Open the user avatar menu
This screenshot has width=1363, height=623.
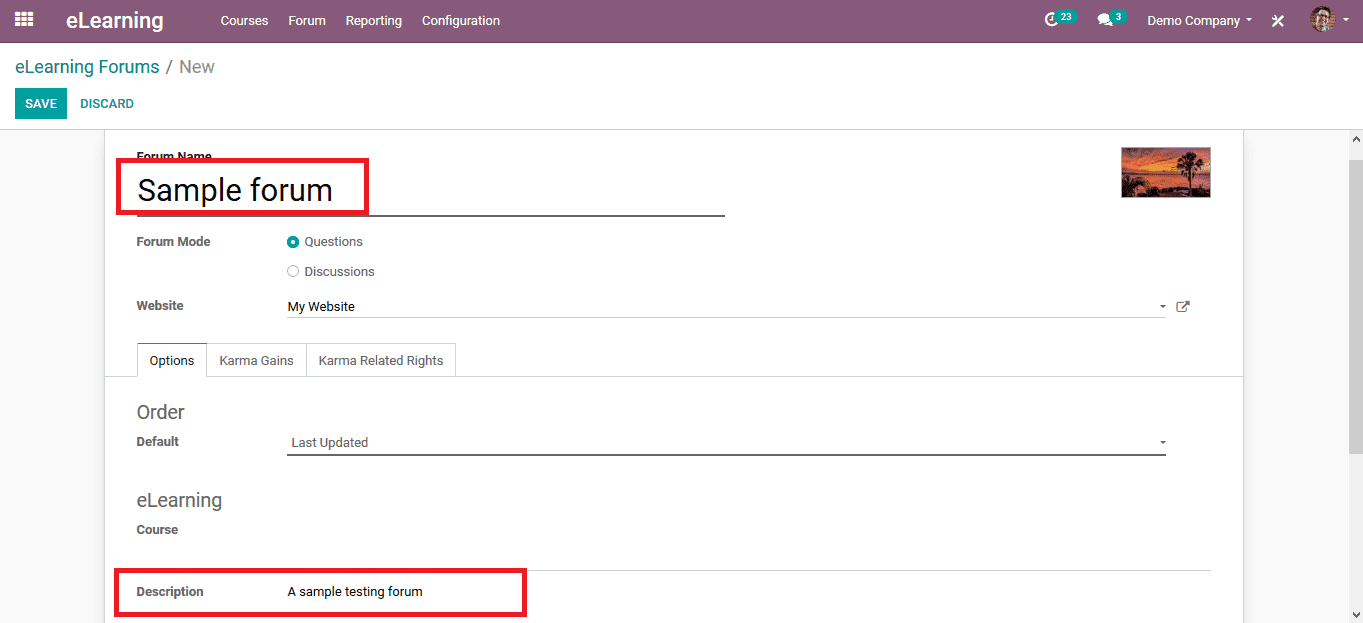1323,19
